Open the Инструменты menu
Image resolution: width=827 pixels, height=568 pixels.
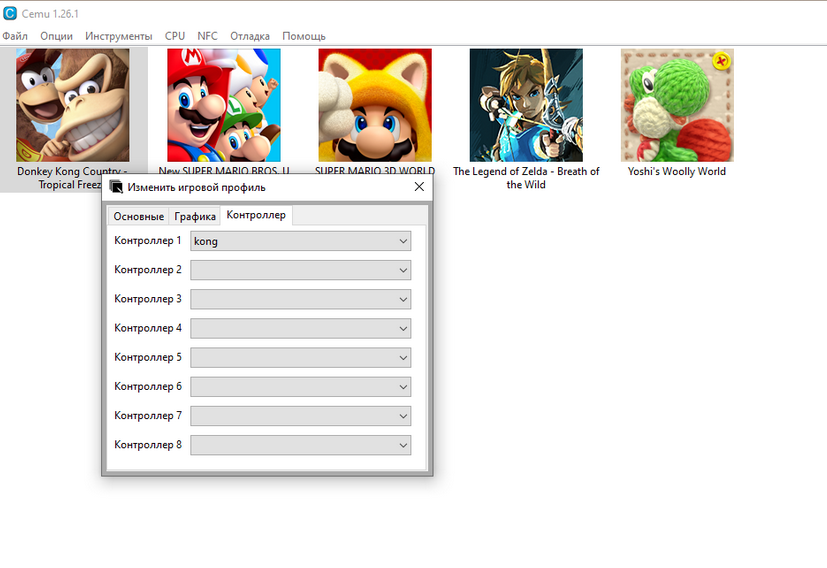point(119,36)
